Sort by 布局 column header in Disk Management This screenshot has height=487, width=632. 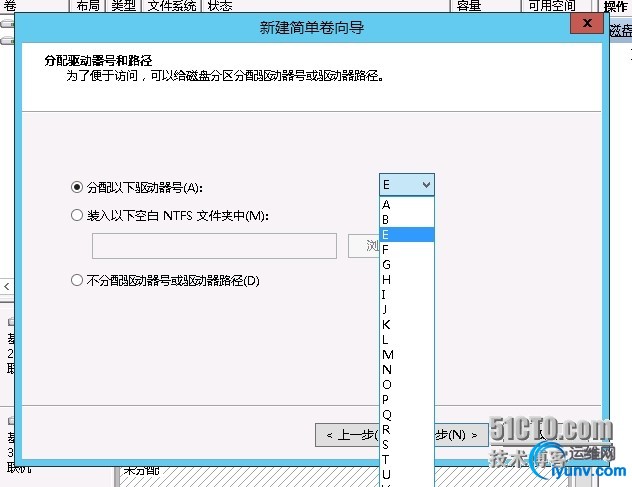tap(87, 5)
